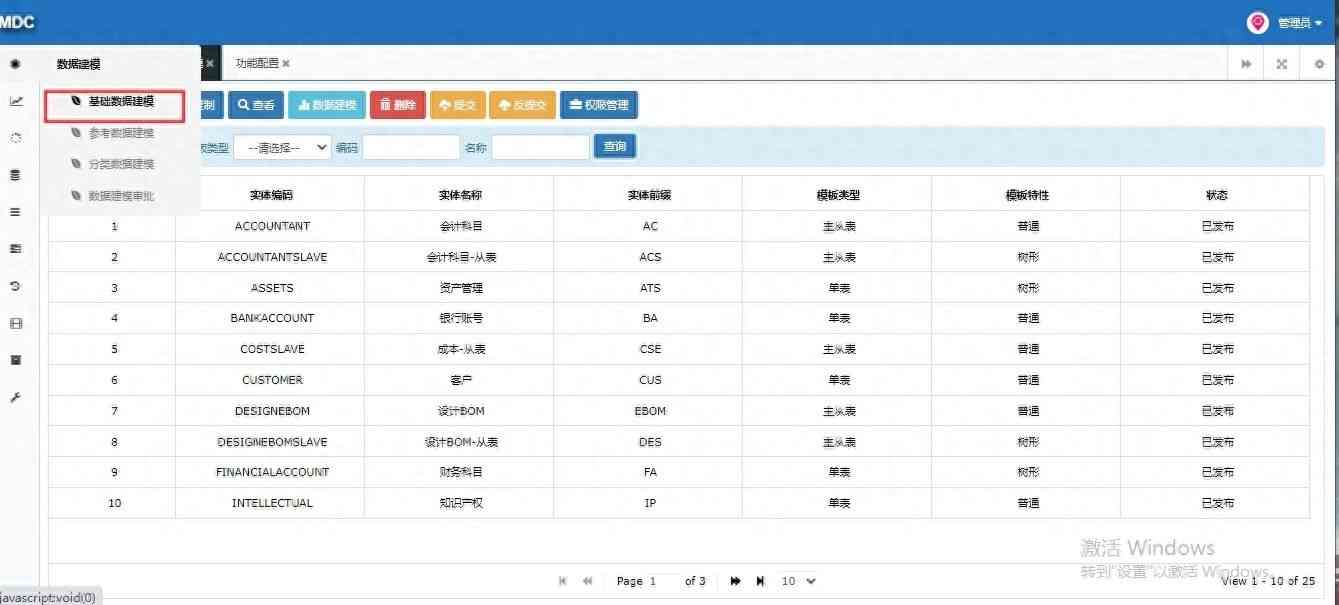Click the 反提交 unsubmit button
Image resolution: width=1339 pixels, height=605 pixels.
[522, 105]
